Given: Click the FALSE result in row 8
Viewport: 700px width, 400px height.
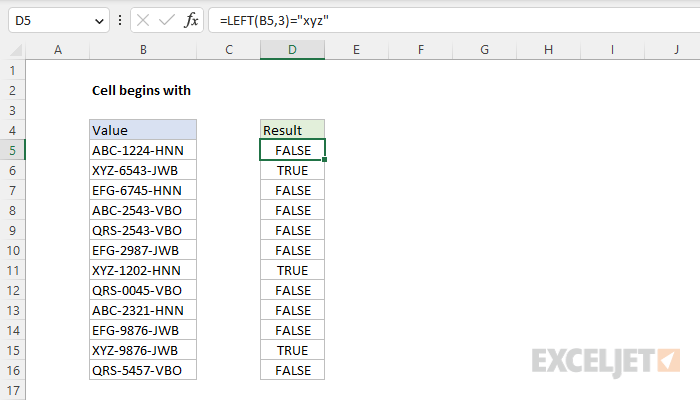Looking at the screenshot, I should (x=292, y=210).
